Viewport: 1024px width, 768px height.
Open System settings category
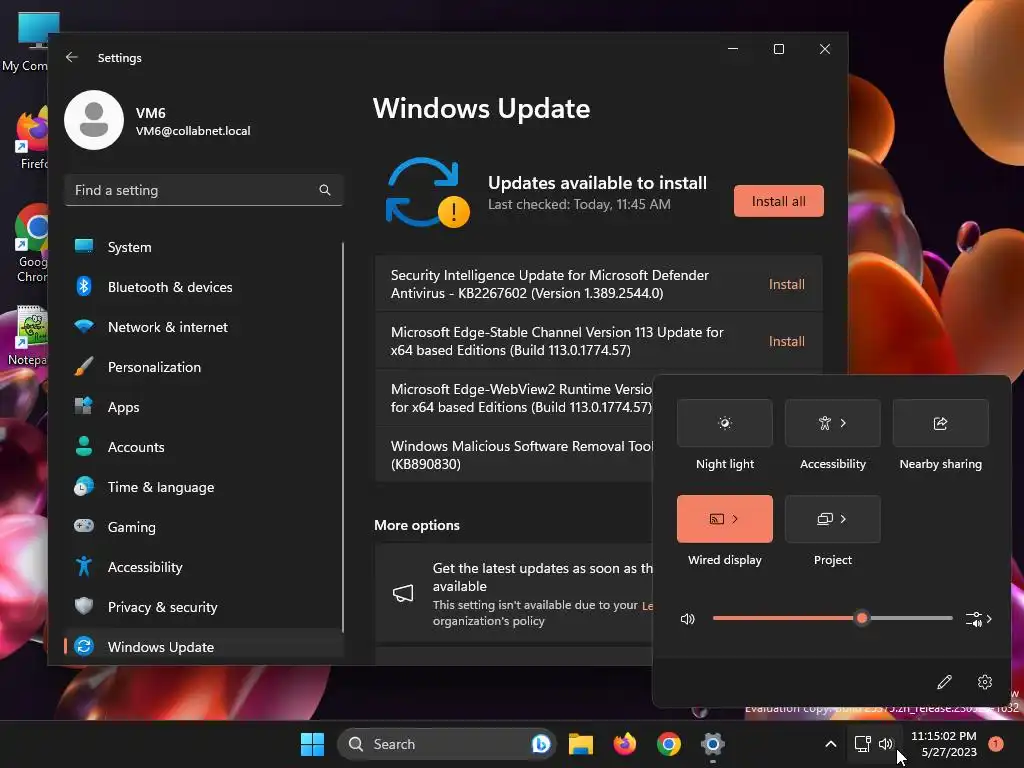pos(203,247)
